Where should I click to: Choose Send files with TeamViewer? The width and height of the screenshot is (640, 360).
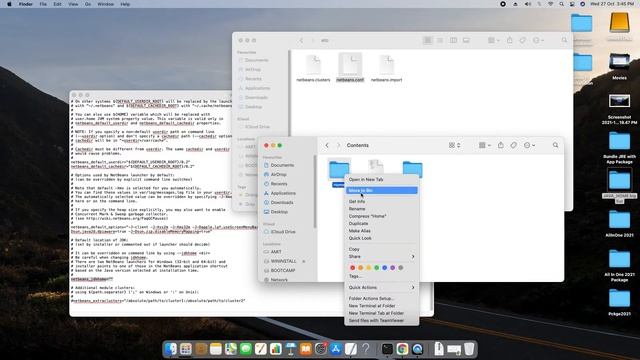point(382,321)
